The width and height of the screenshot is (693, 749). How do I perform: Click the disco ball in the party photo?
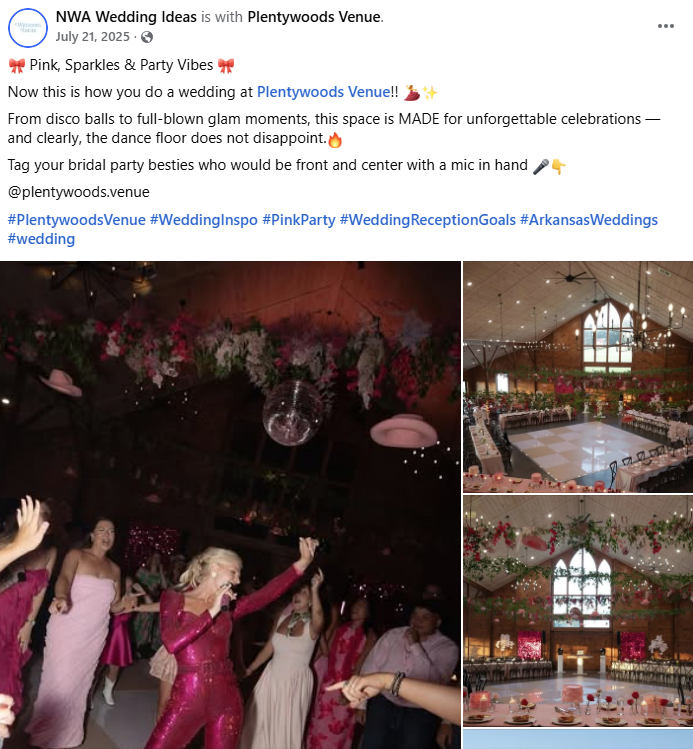(x=293, y=412)
